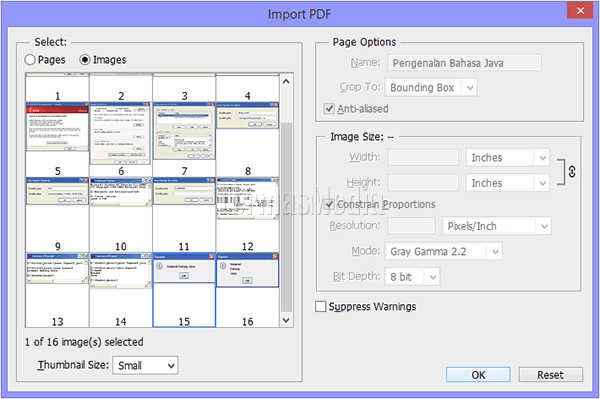Select image thumbnail 13
This screenshot has height=399, width=600.
click(x=57, y=290)
